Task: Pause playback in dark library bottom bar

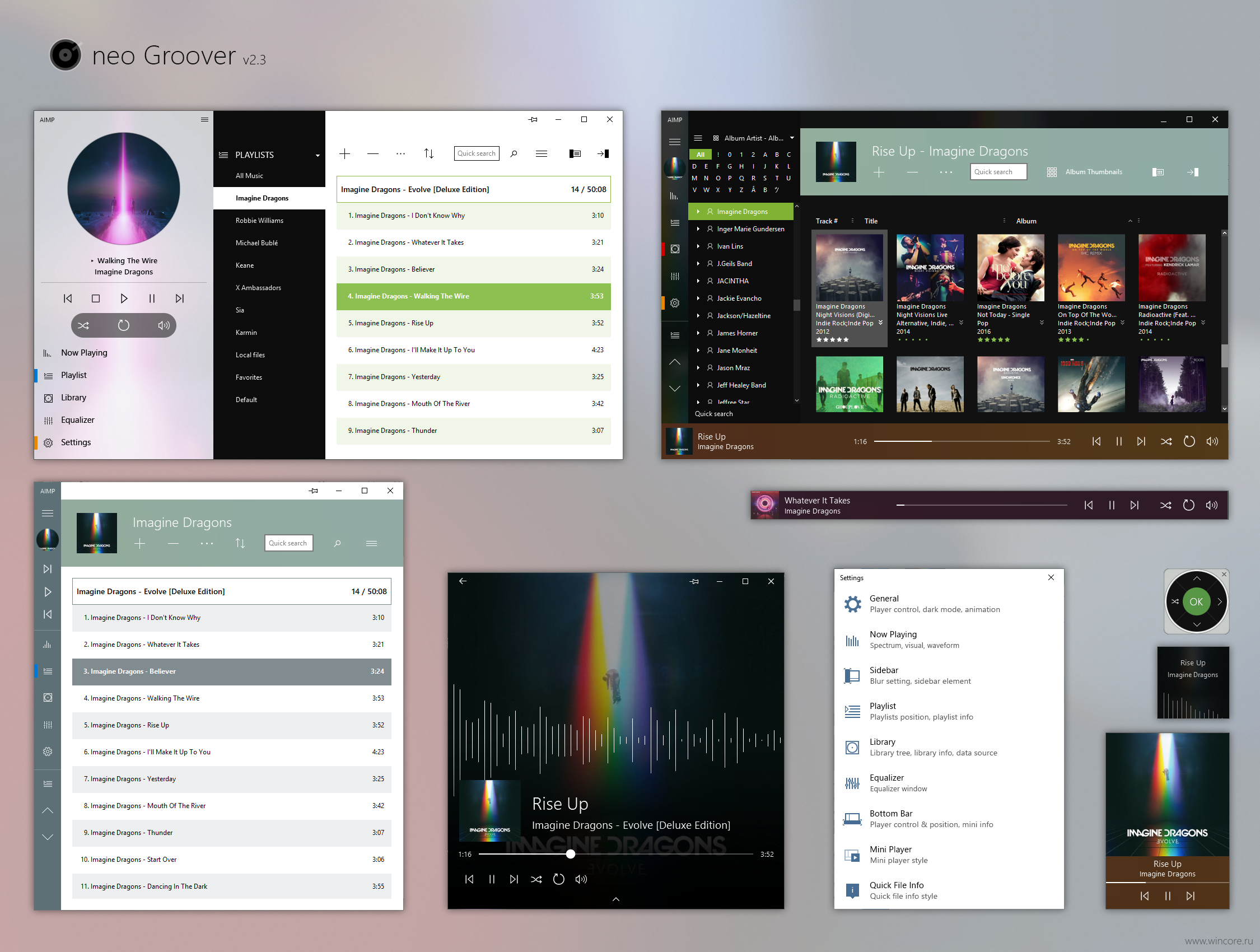Action: pyautogui.click(x=1119, y=441)
